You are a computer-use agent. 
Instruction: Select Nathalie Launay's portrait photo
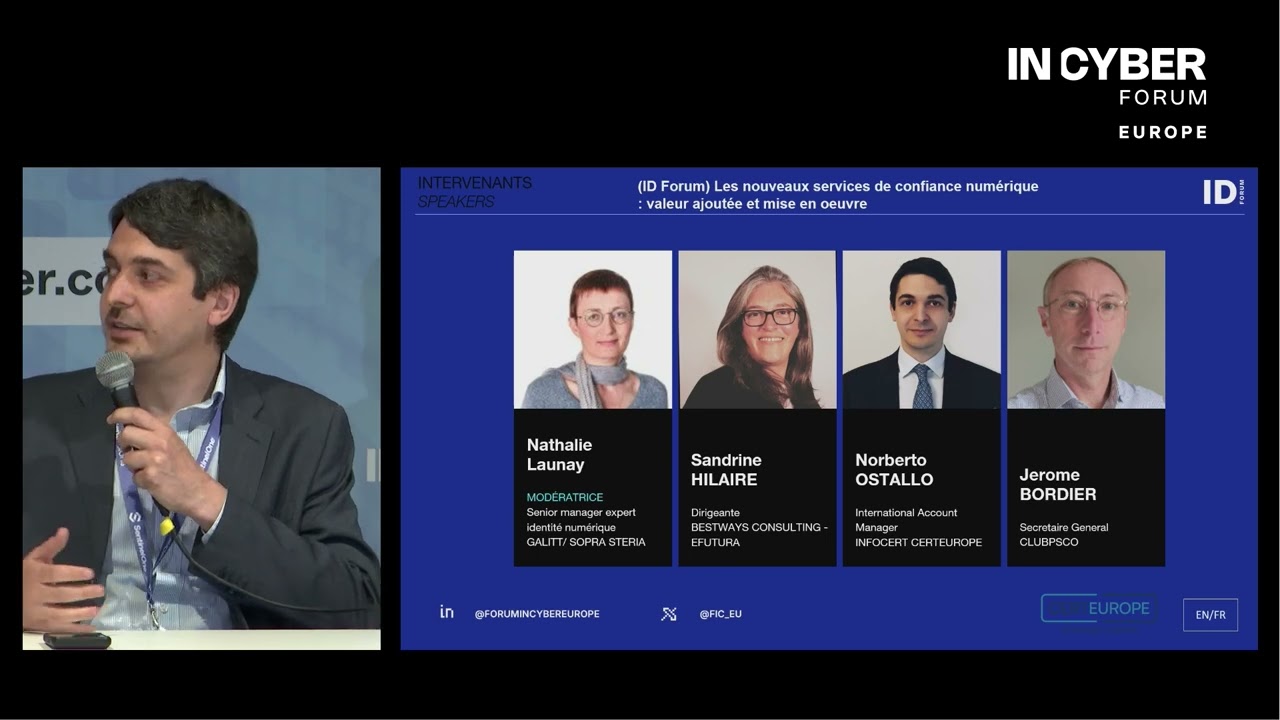click(593, 329)
